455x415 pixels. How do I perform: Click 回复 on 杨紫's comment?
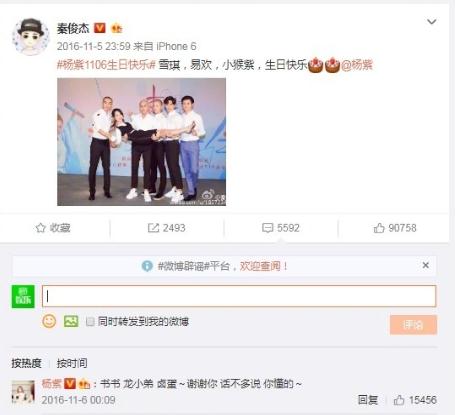pyautogui.click(x=368, y=400)
